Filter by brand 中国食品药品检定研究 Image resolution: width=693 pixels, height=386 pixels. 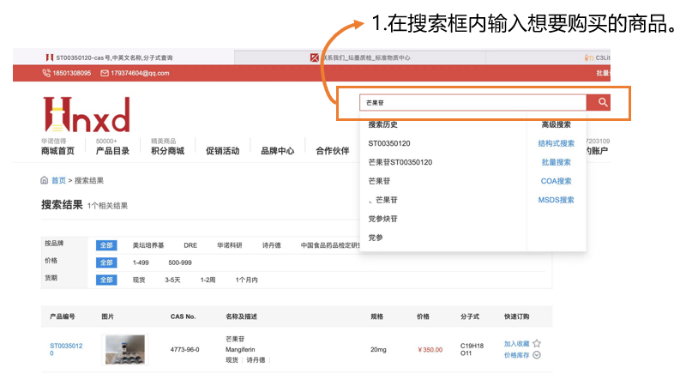(x=330, y=245)
